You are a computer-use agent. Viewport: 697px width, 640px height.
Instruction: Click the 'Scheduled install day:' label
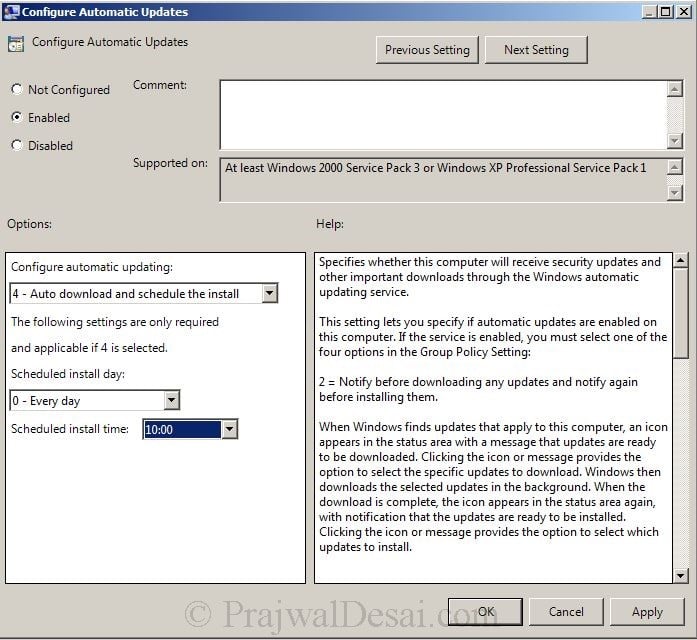click(68, 374)
